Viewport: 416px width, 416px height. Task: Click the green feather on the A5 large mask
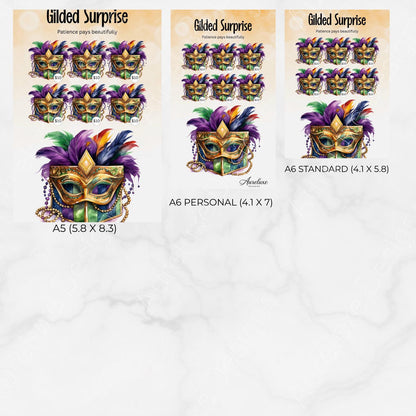59,137
